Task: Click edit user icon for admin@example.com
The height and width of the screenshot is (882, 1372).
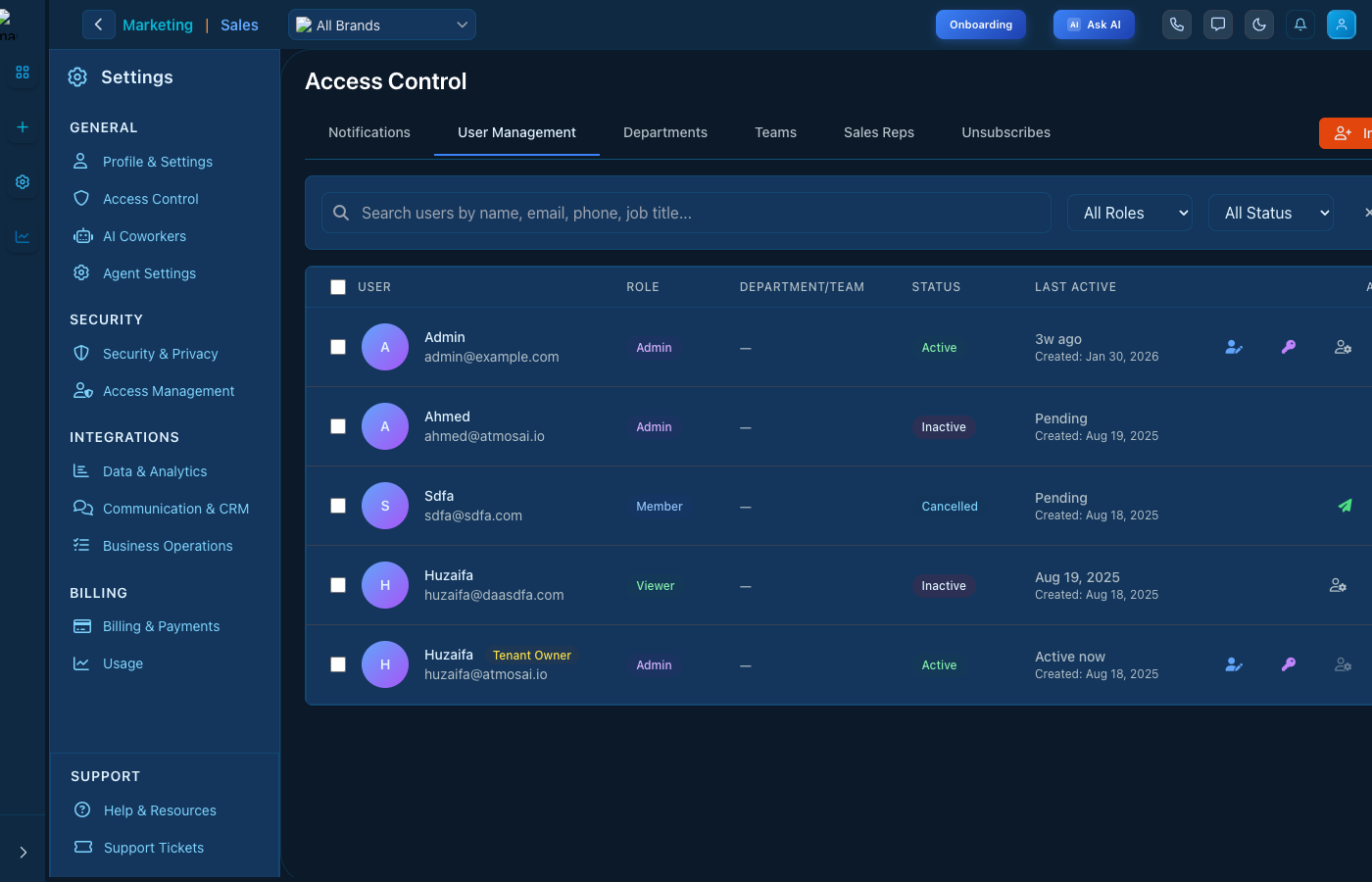Action: (x=1234, y=347)
